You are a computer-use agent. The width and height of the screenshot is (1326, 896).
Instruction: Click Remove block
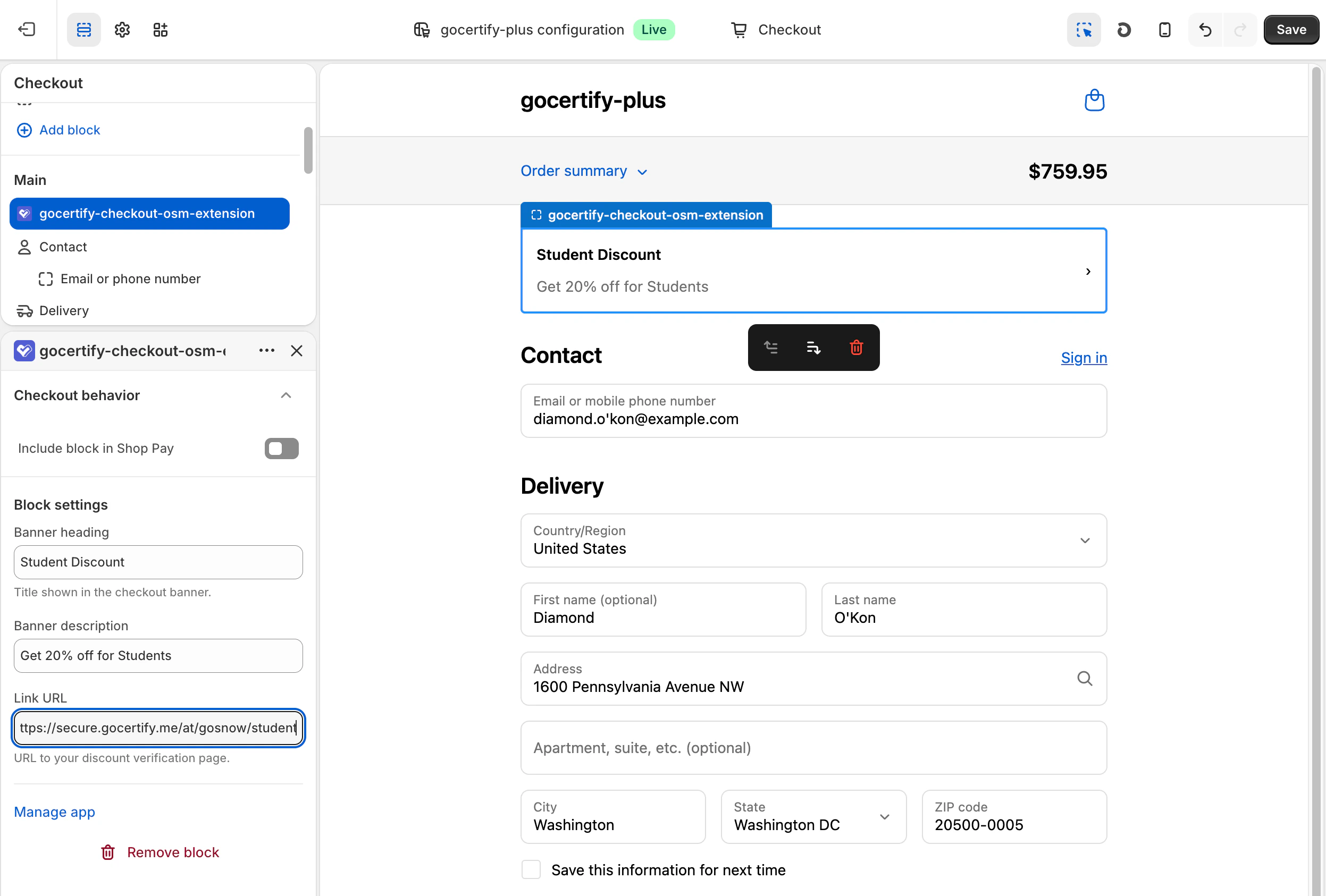(x=160, y=852)
